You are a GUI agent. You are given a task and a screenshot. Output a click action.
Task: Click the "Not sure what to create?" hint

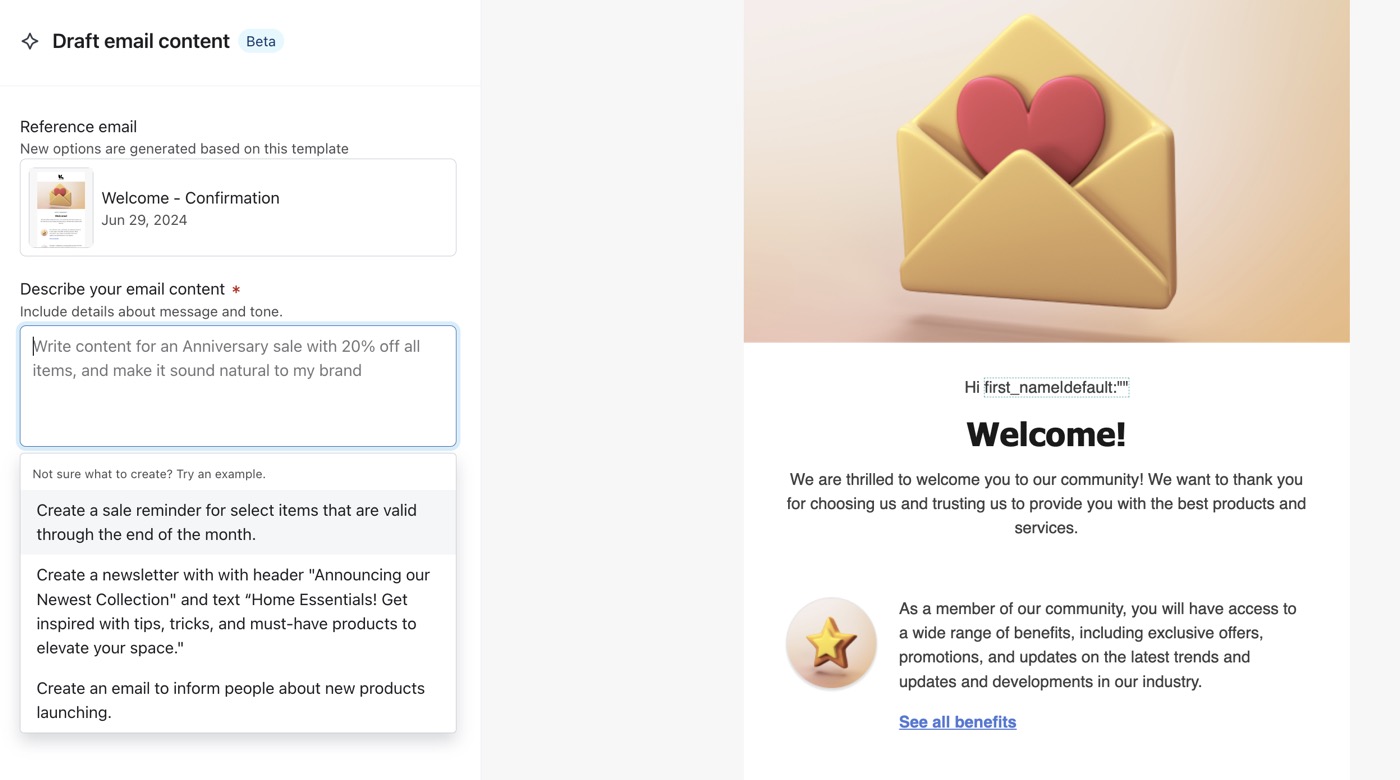149,474
